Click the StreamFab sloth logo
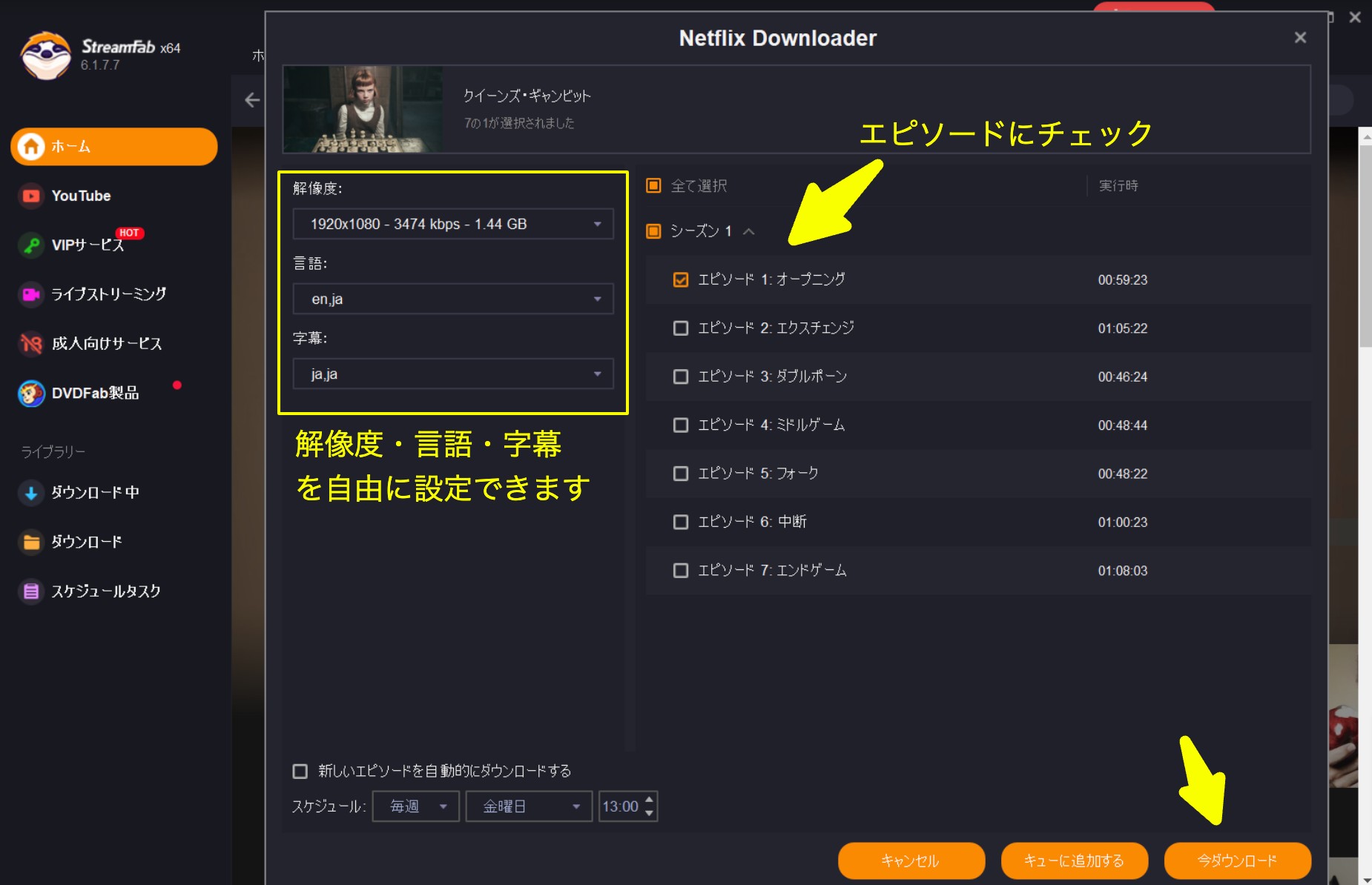The width and height of the screenshot is (1372, 885). click(46, 56)
